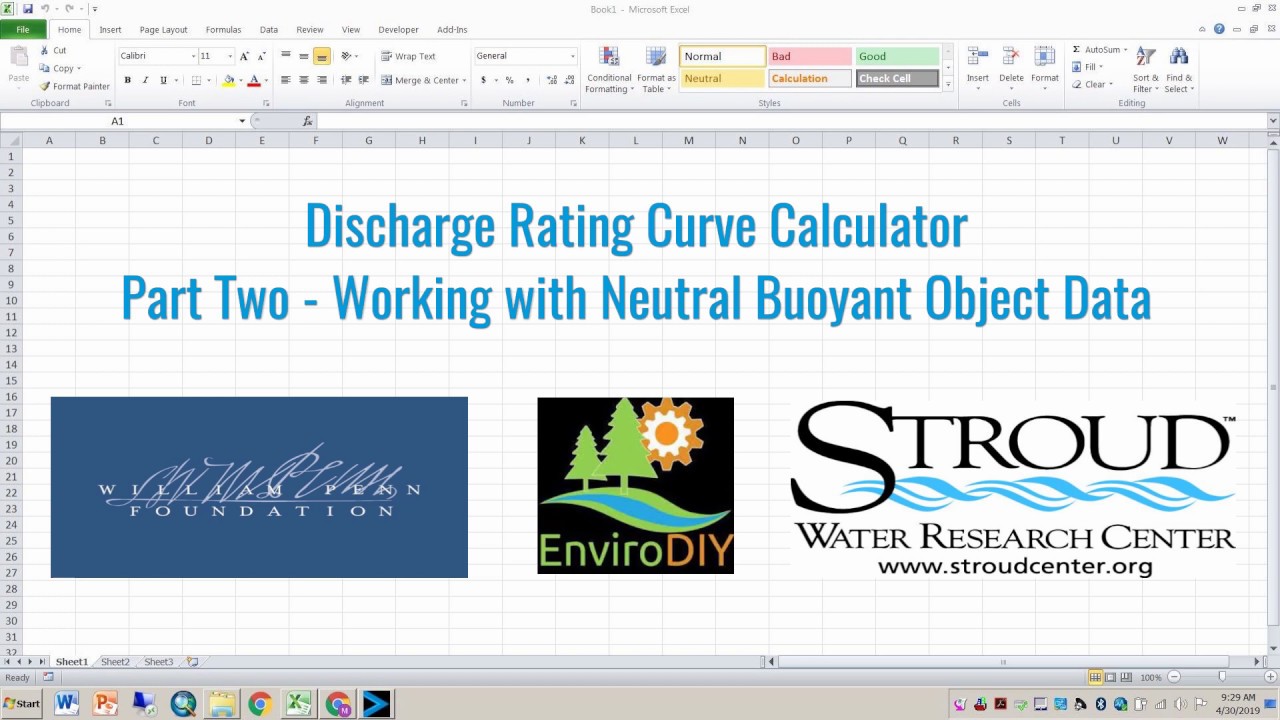This screenshot has width=1280, height=720.
Task: Switch to Page Layout view in status bar
Action: 1111,677
